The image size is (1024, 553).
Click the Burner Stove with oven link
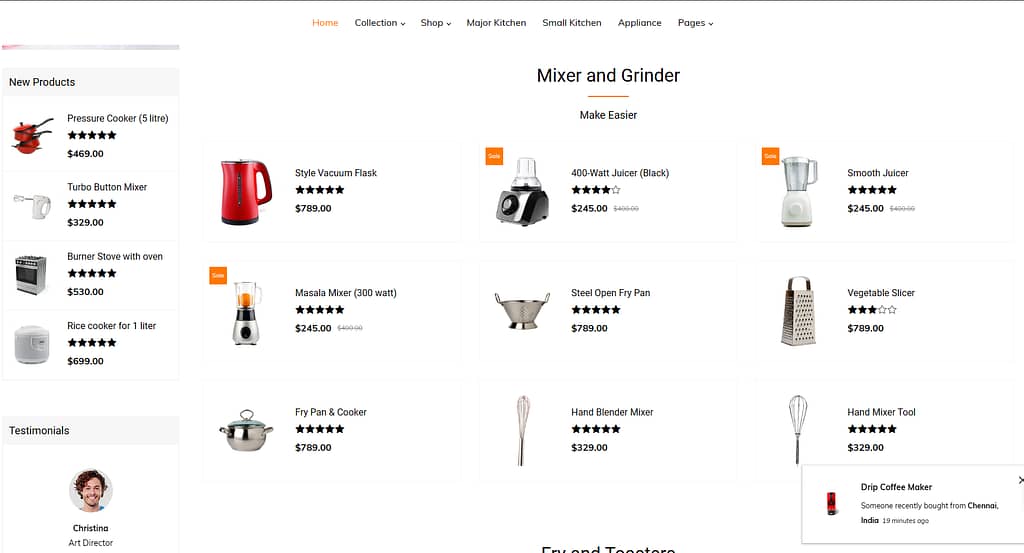point(115,257)
